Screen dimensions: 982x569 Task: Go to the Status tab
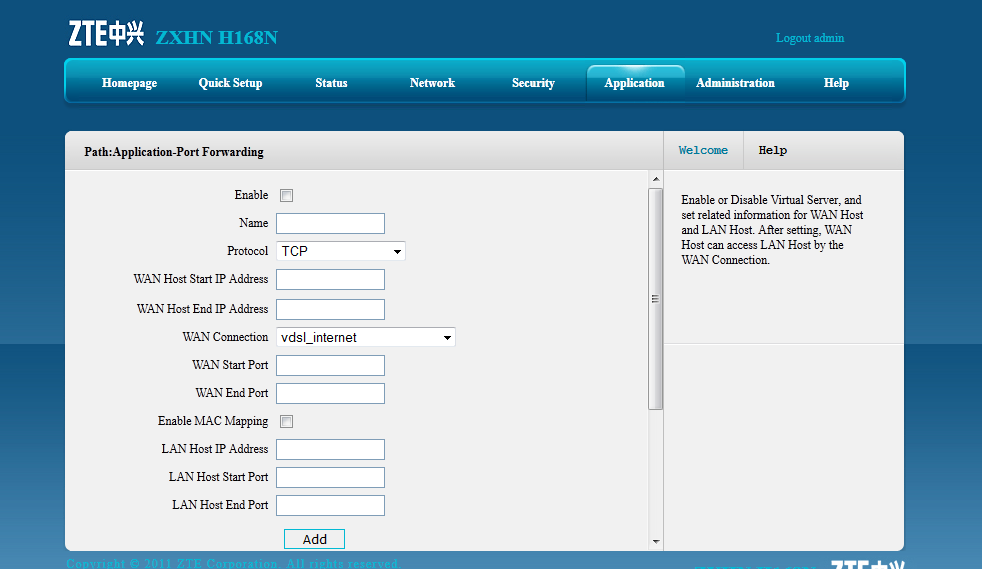click(331, 83)
